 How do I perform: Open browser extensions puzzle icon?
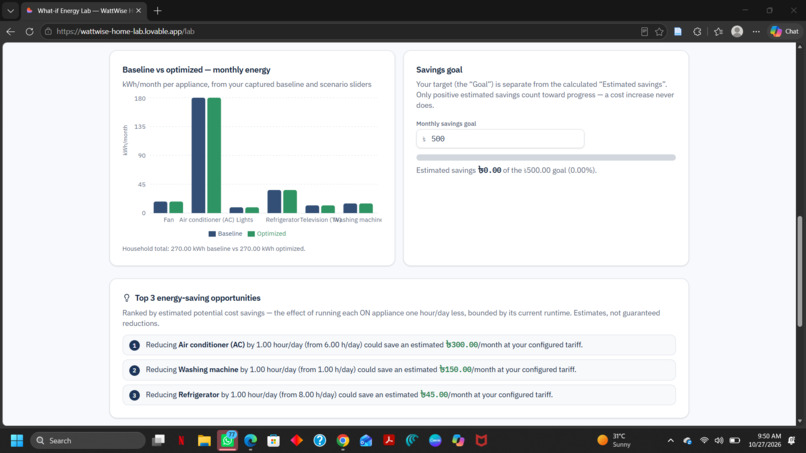tap(697, 31)
